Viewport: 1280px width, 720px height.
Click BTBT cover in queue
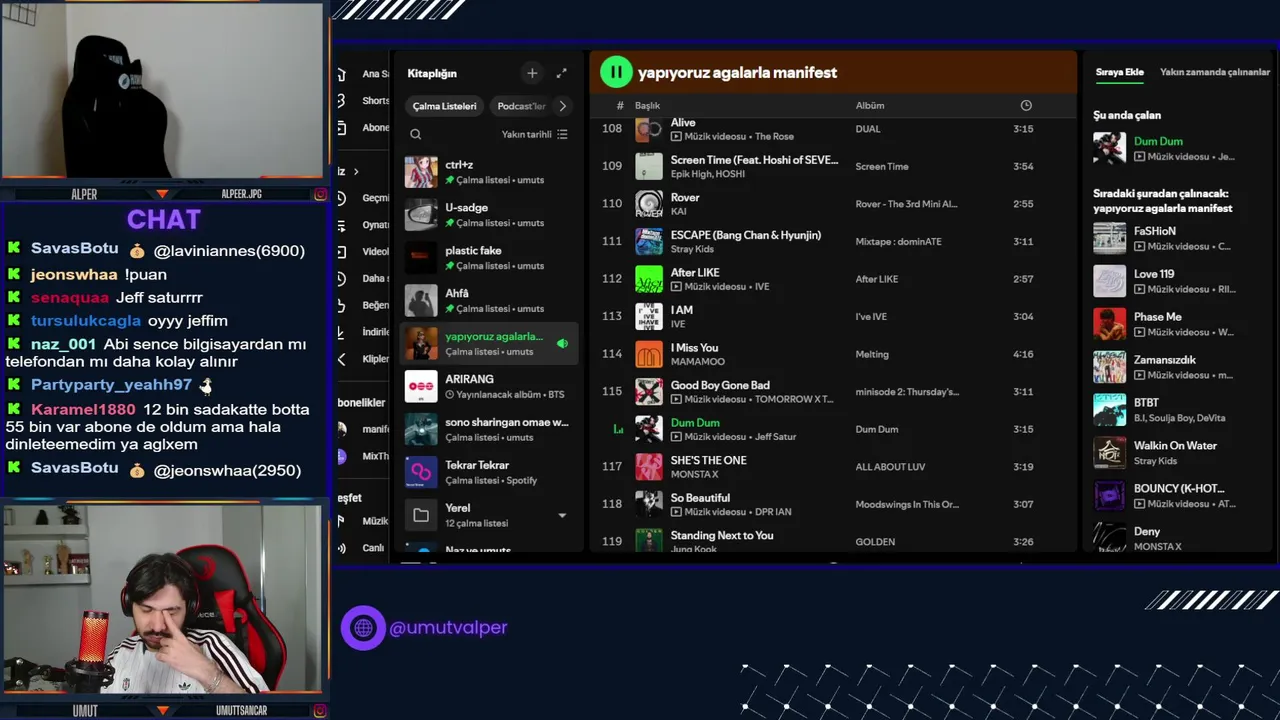[x=1109, y=410]
